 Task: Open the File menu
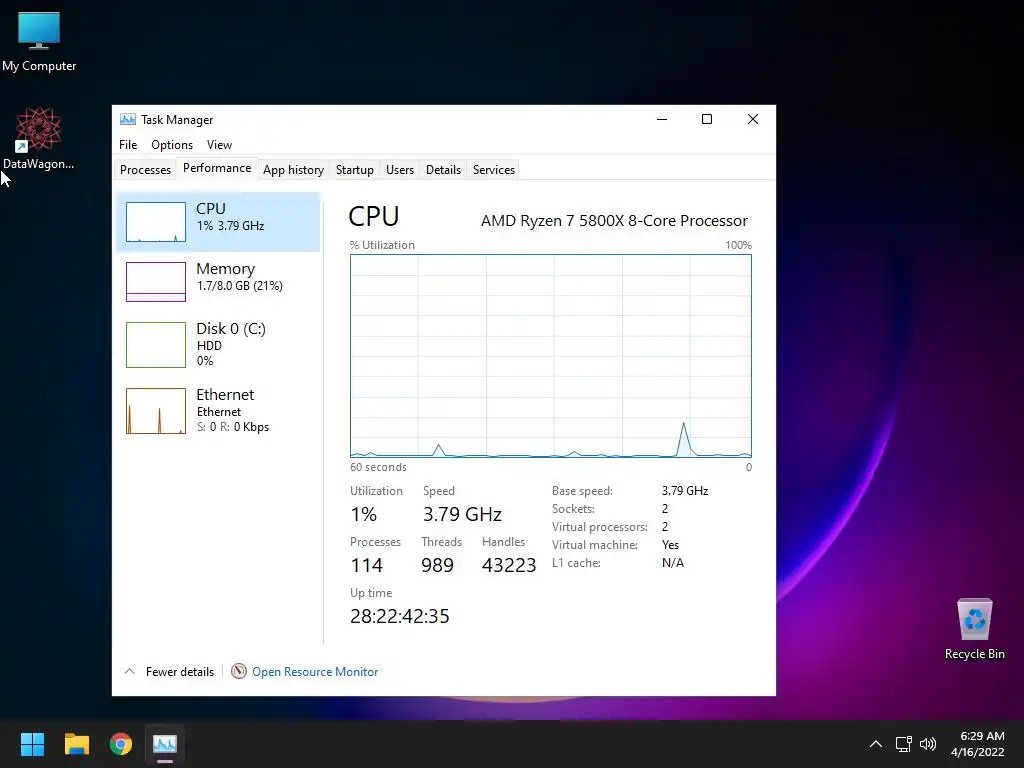[x=128, y=145]
